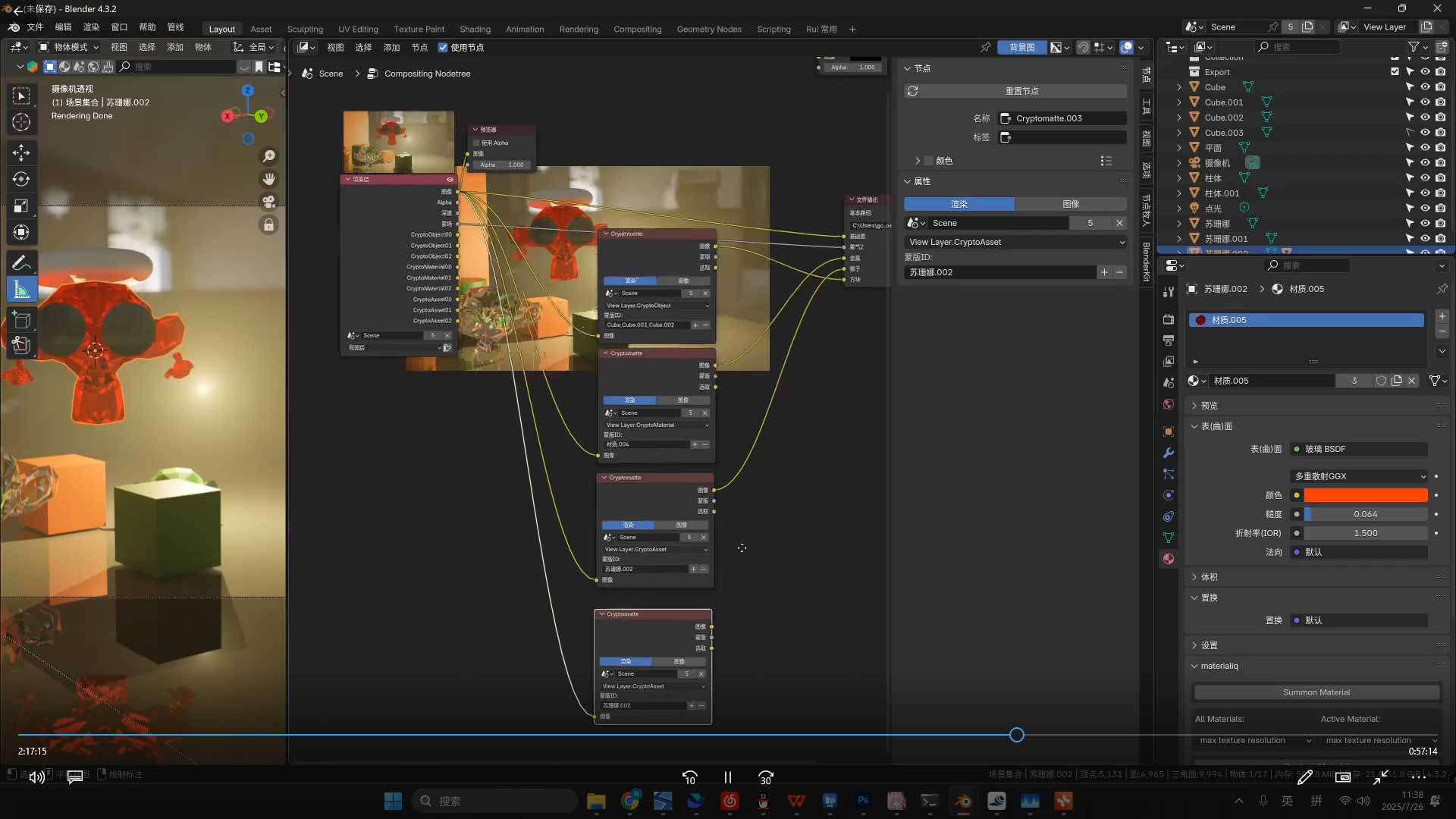Open the Modifiers wrench properties tab
1456x819 pixels.
pos(1169,453)
